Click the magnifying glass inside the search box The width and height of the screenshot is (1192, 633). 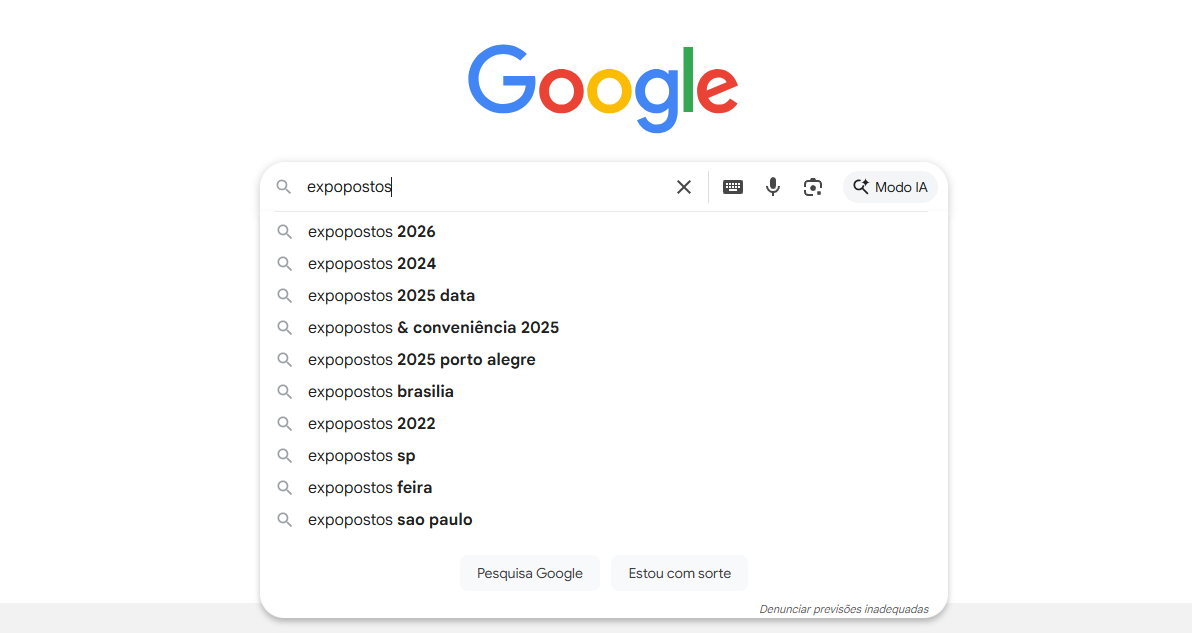point(284,186)
